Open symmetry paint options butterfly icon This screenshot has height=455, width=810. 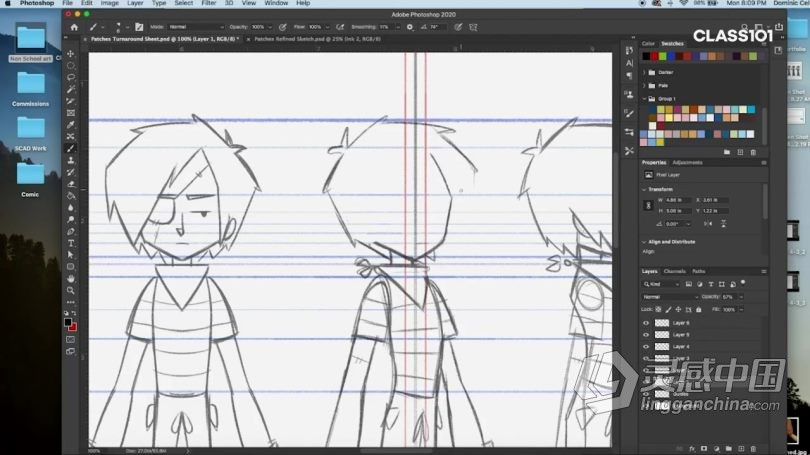473,27
